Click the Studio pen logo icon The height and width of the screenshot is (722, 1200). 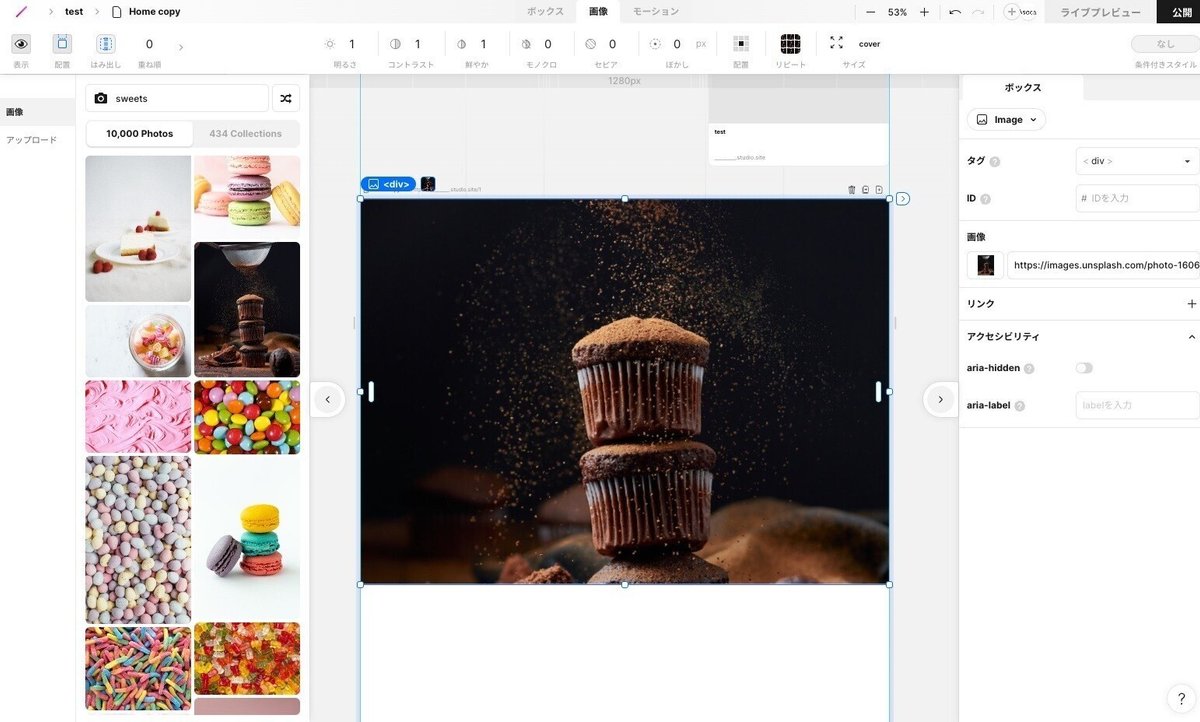click(21, 12)
